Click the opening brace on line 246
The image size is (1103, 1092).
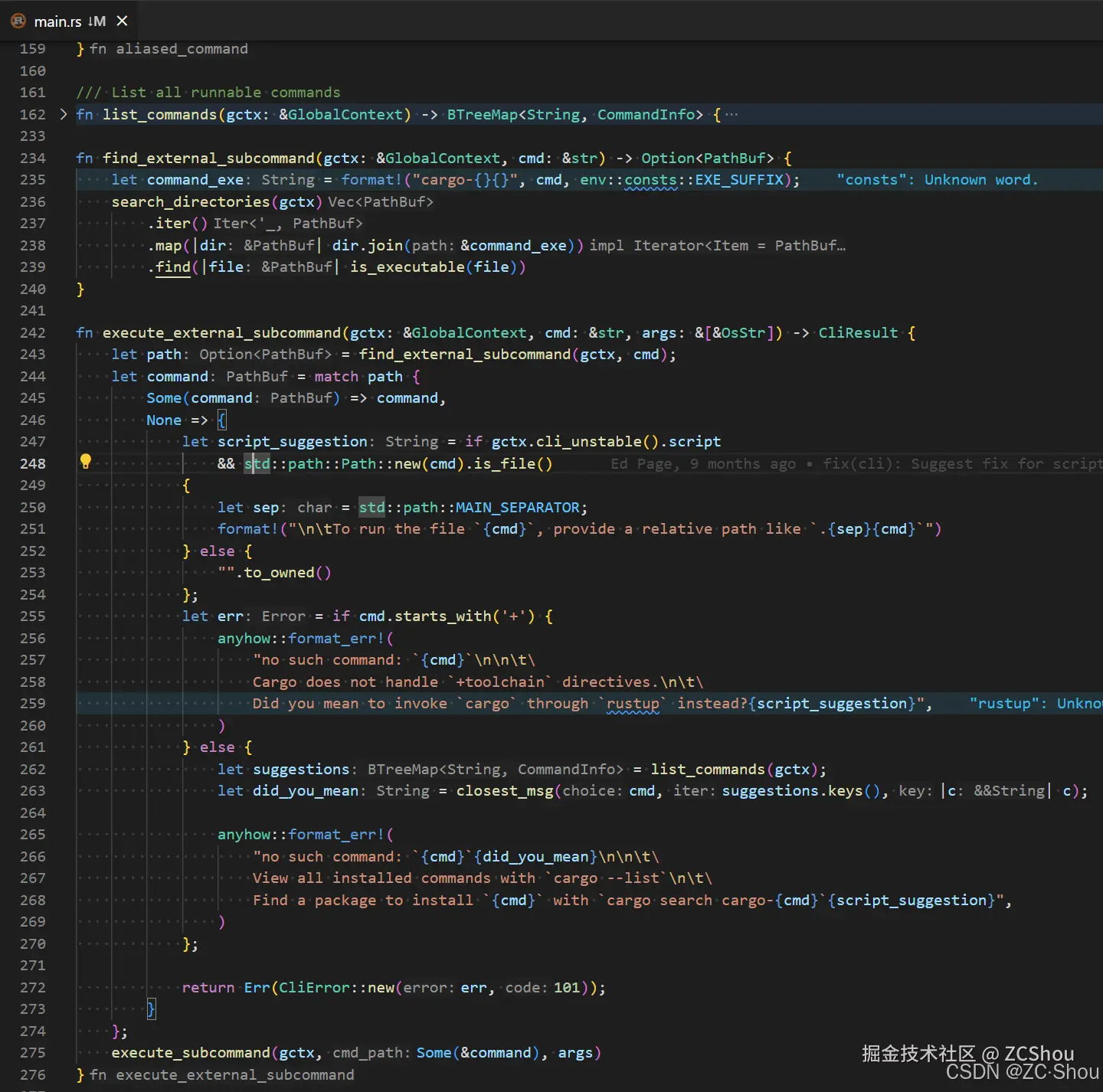click(222, 420)
